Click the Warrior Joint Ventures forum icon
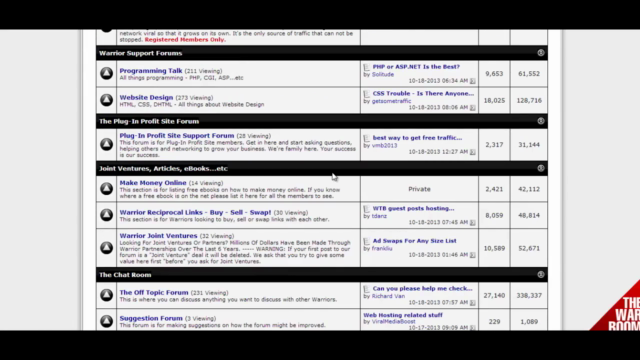 point(107,248)
